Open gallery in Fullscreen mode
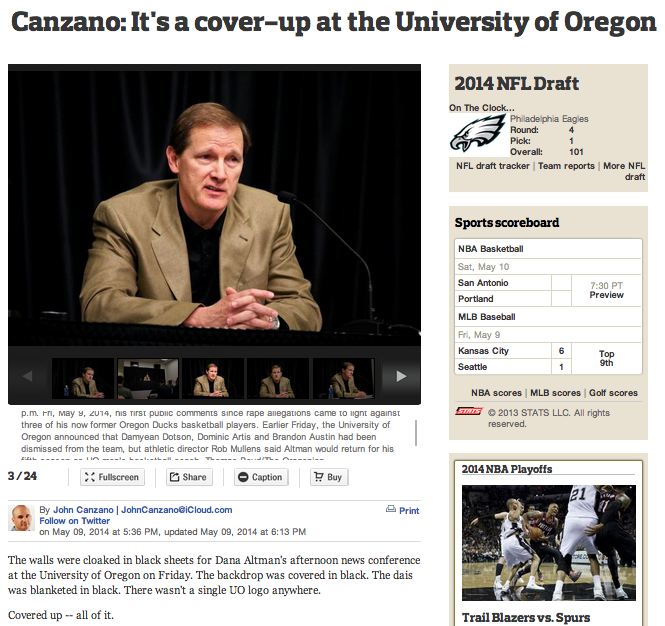 [112, 477]
